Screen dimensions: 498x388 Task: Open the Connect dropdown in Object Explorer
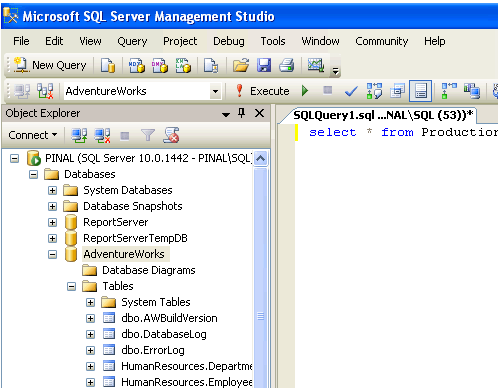coord(33,135)
